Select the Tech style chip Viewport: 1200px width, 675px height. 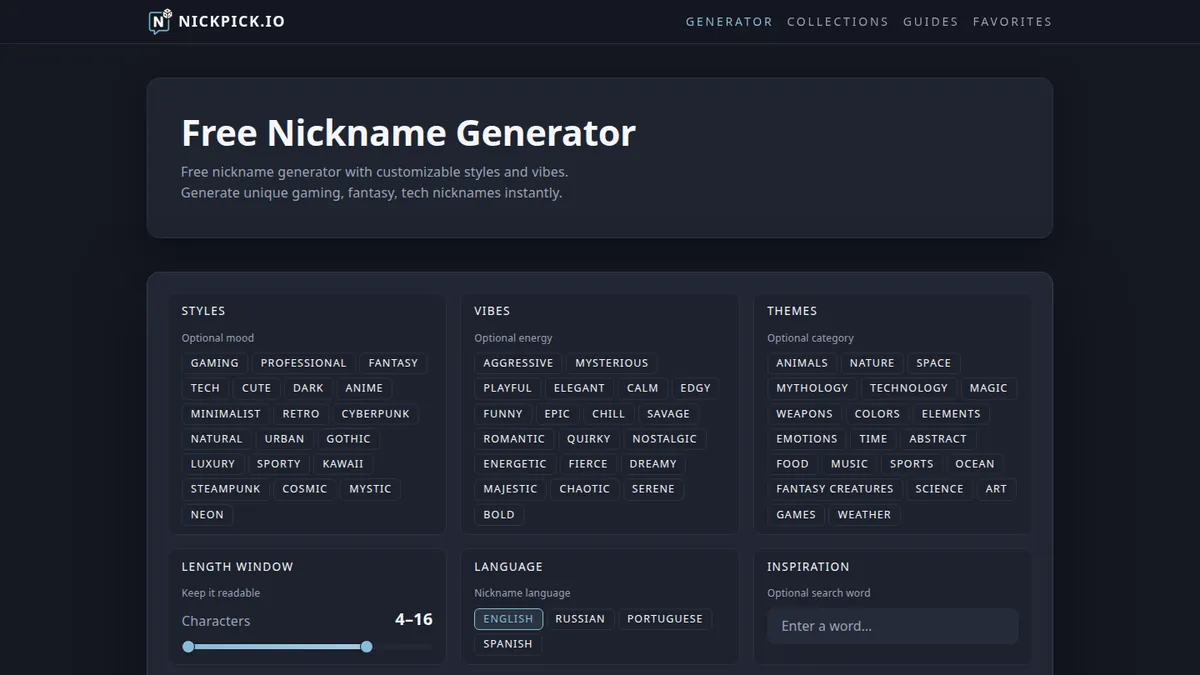point(205,388)
